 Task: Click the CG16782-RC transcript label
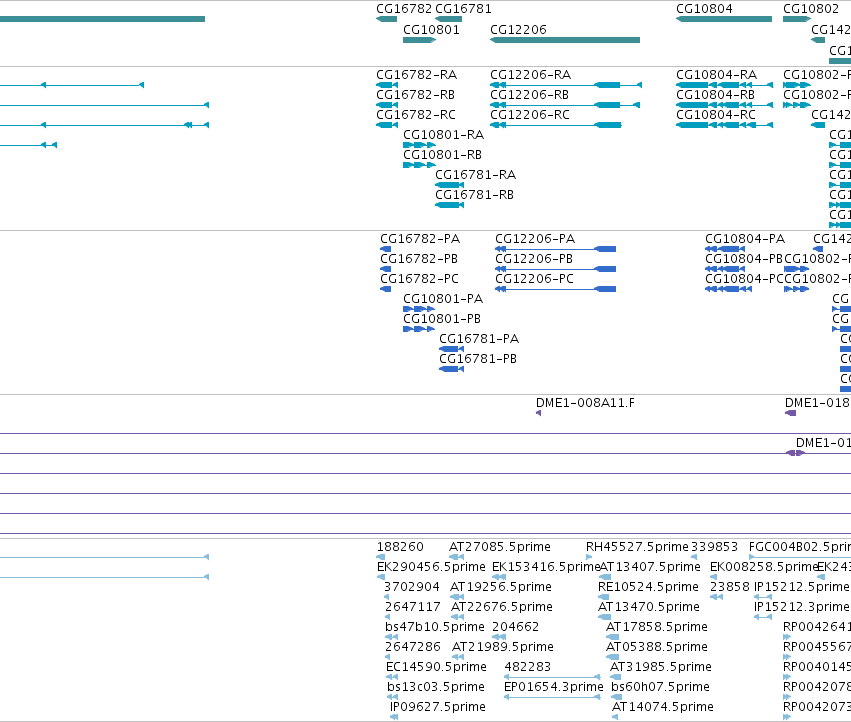[416, 115]
